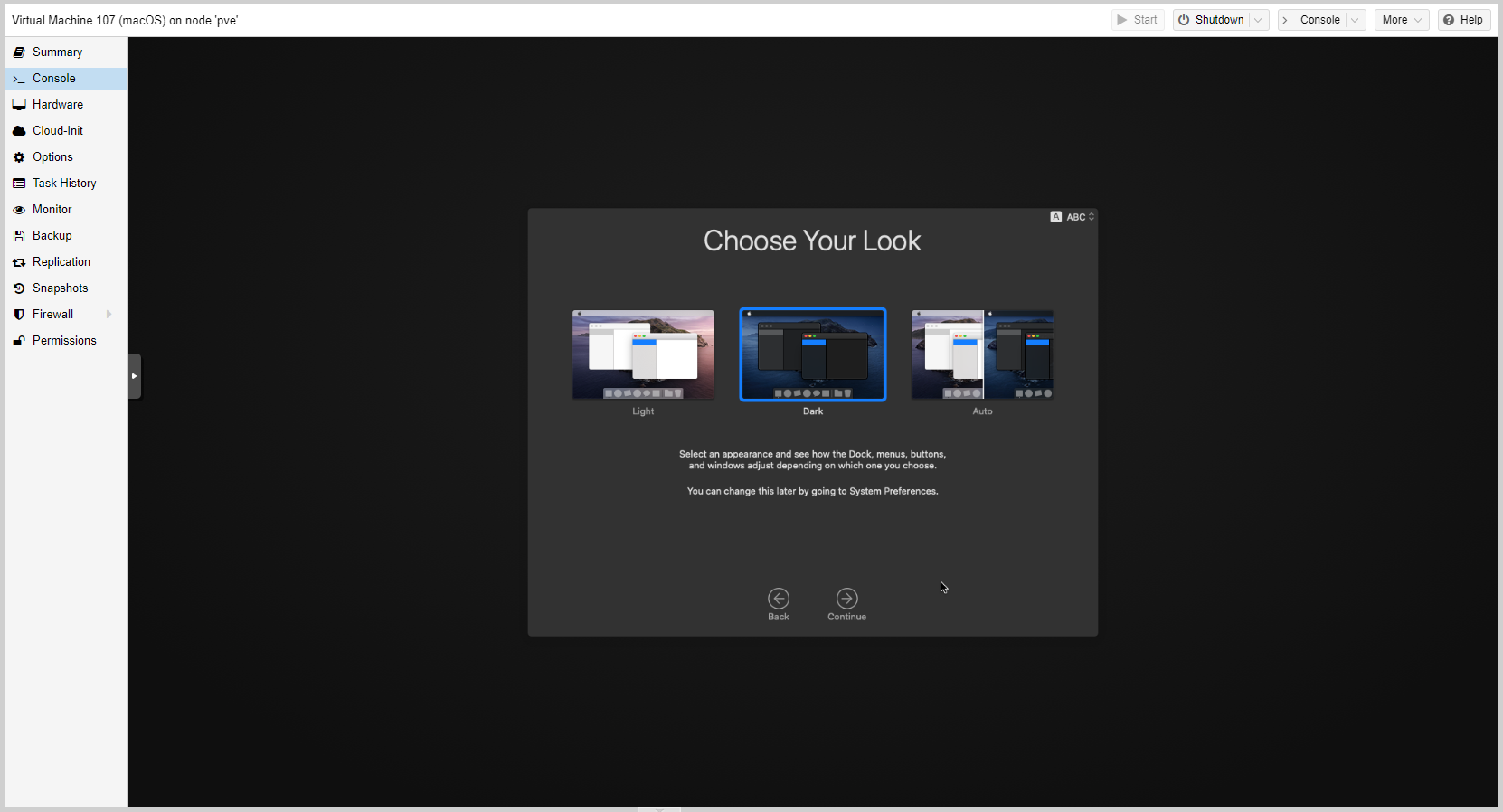Open the Console dropdown arrow in toolbar
This screenshot has height=812, width=1503.
[1356, 20]
